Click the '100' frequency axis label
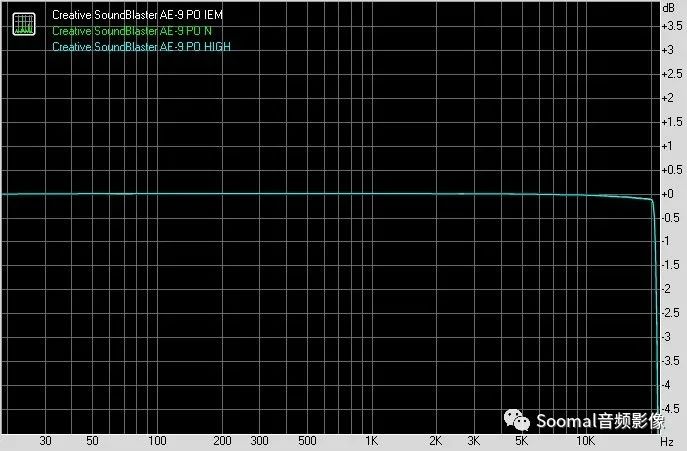This screenshot has width=687, height=451. click(157, 440)
